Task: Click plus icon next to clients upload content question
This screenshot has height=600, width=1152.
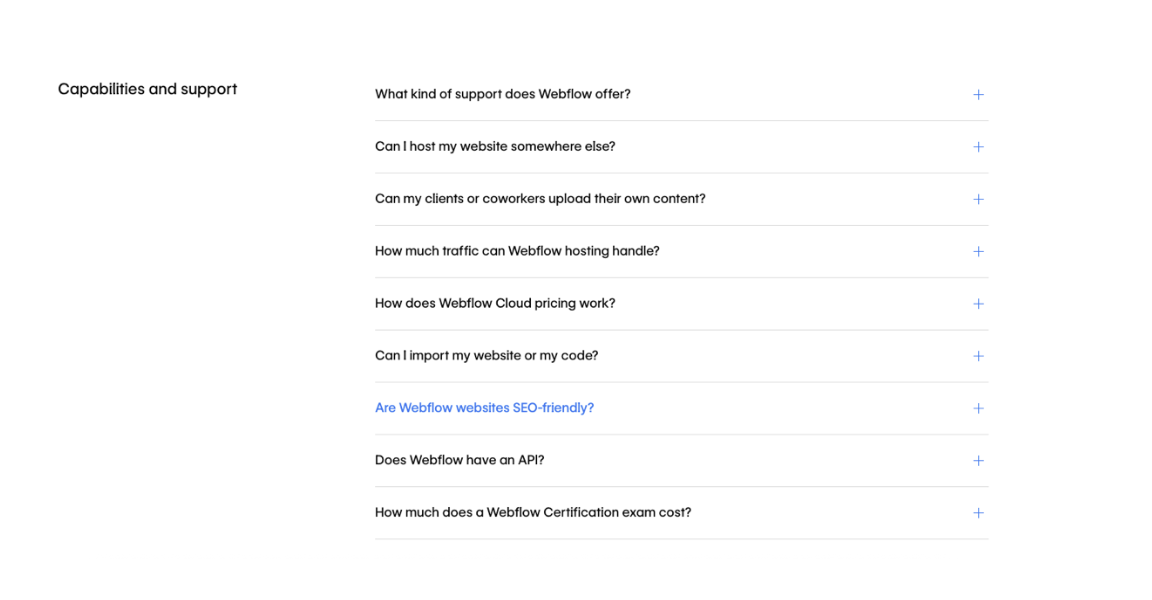Action: click(978, 199)
